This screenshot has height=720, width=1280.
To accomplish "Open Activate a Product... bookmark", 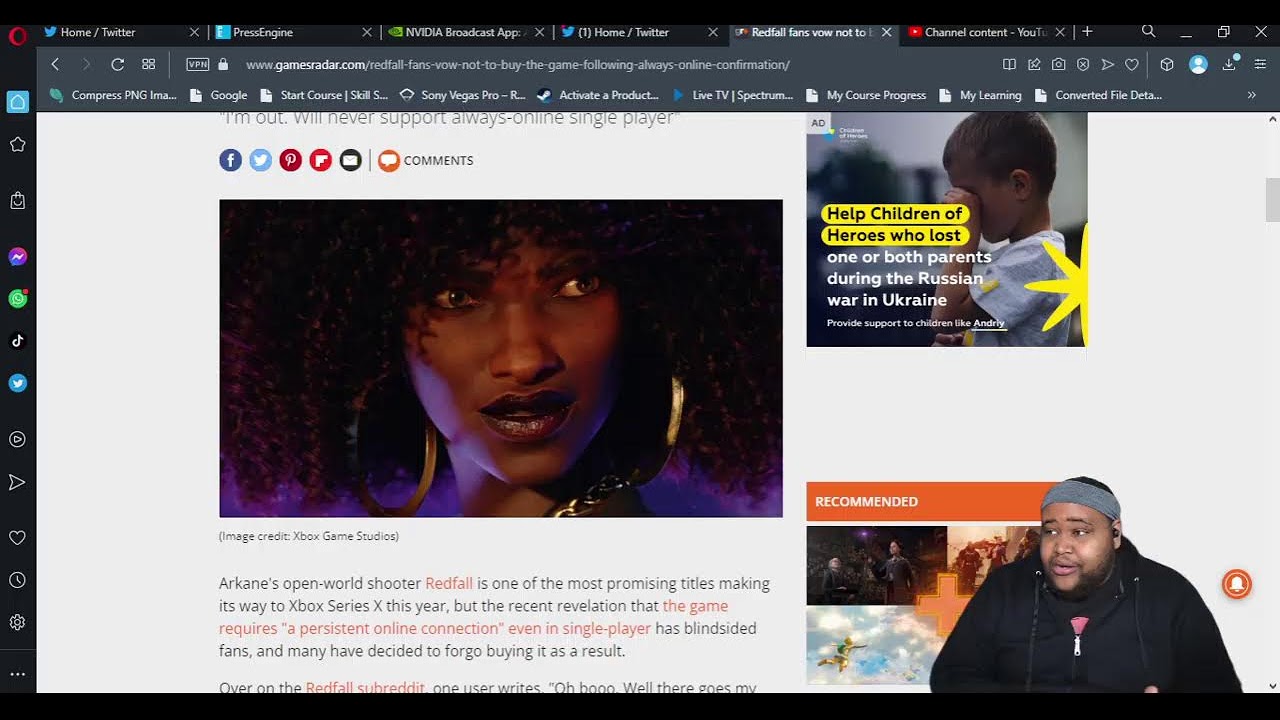I will tap(598, 95).
